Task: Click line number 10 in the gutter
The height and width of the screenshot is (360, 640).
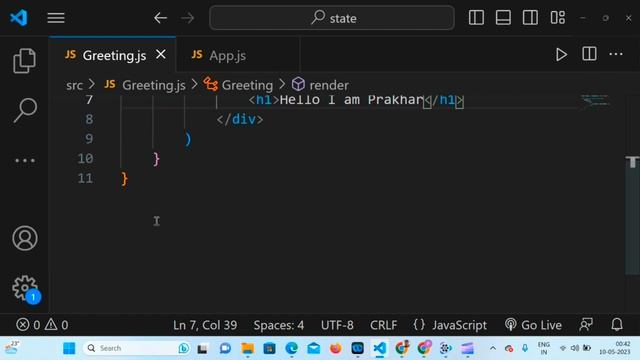Action: click(x=85, y=159)
